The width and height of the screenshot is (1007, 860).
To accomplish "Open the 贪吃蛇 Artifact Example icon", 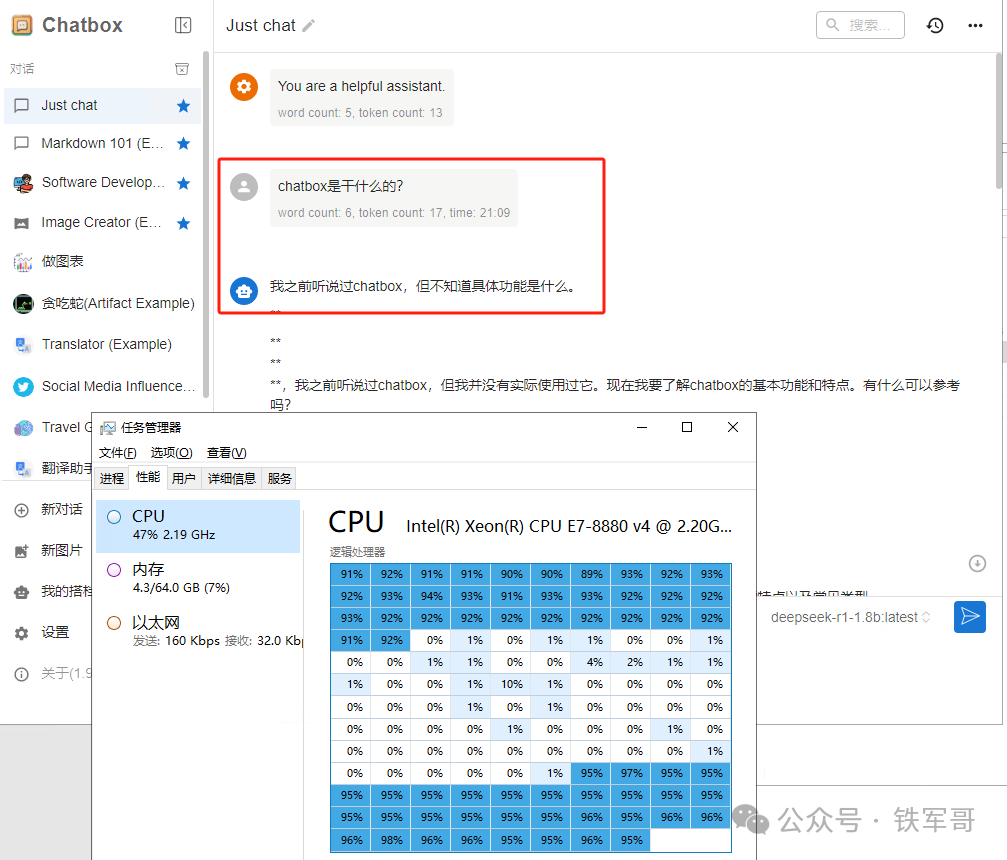I will tap(23, 303).
